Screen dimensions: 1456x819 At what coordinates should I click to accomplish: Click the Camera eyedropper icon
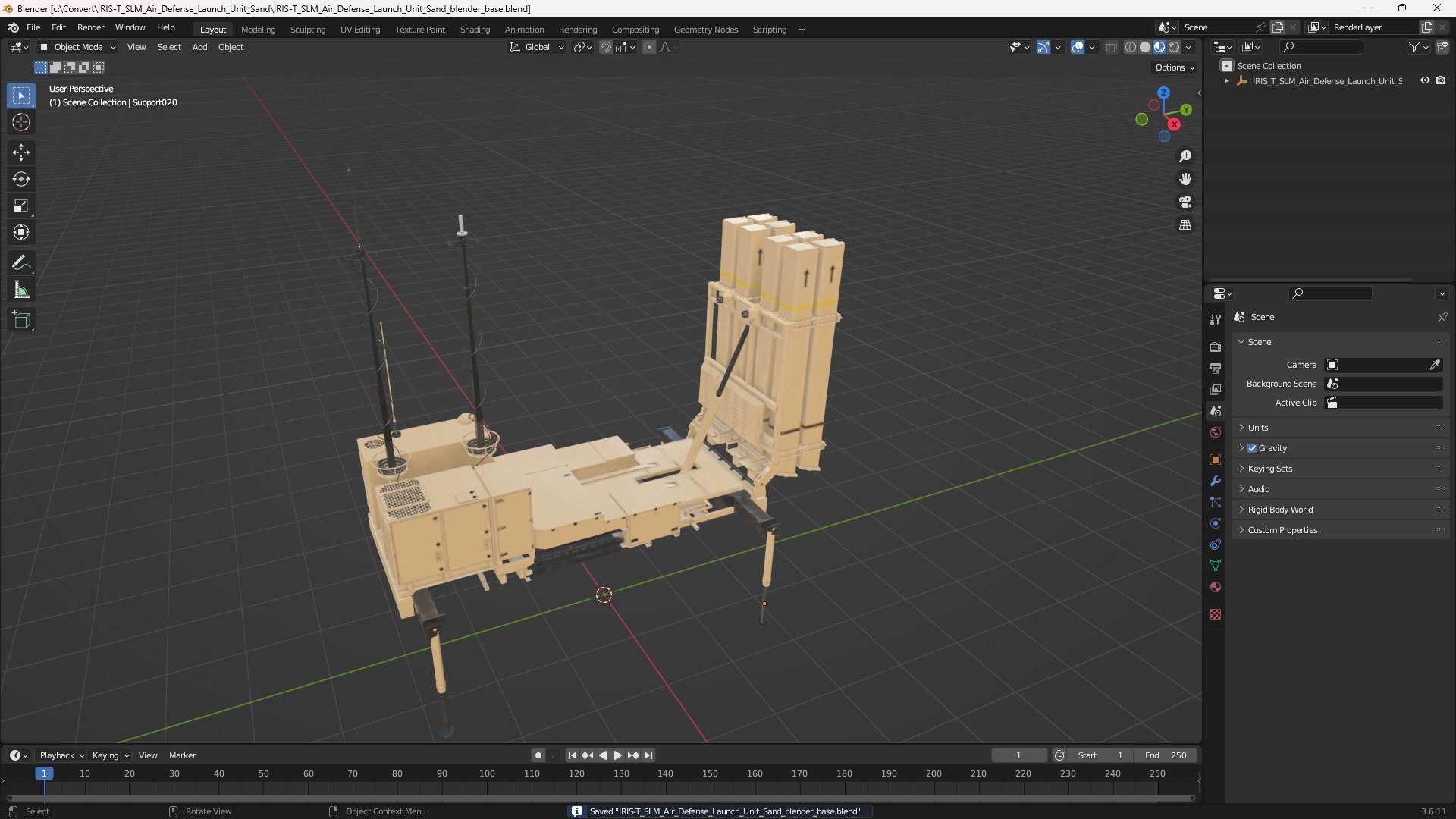[x=1435, y=365]
